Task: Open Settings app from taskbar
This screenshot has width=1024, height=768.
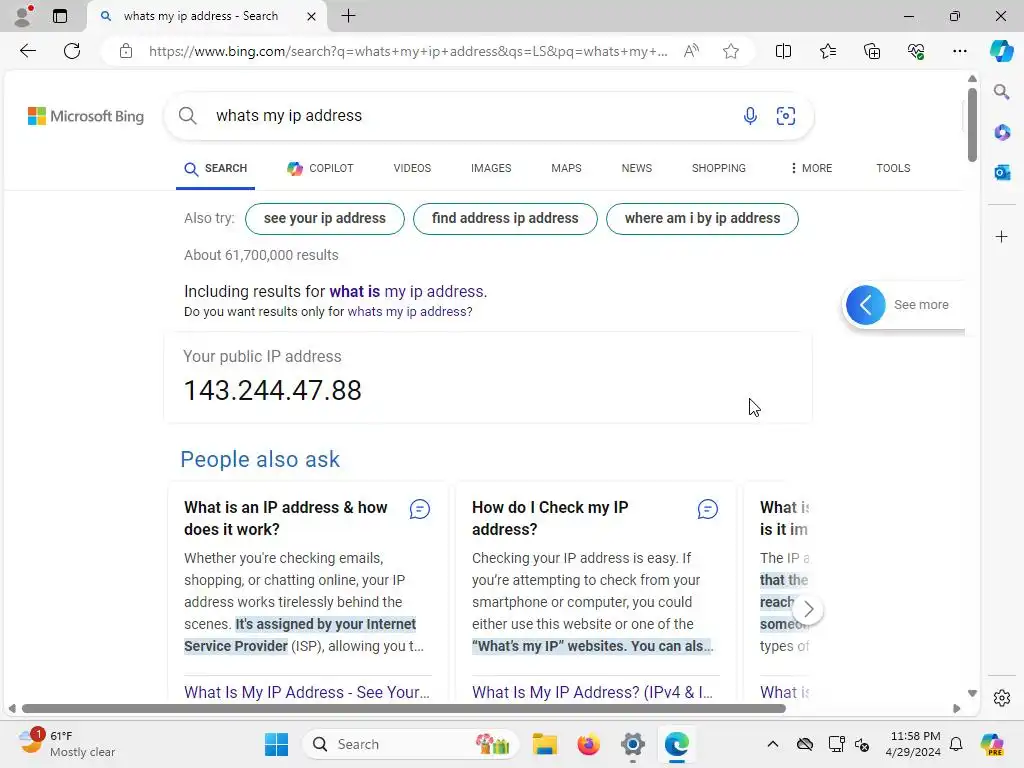Action: coord(632,744)
